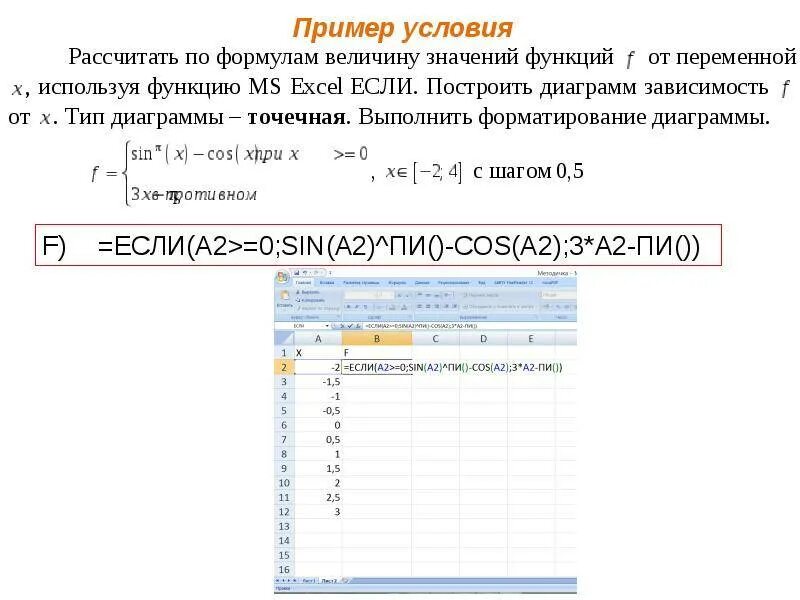
Task: Click cell A6 with value 0
Action: [318, 425]
